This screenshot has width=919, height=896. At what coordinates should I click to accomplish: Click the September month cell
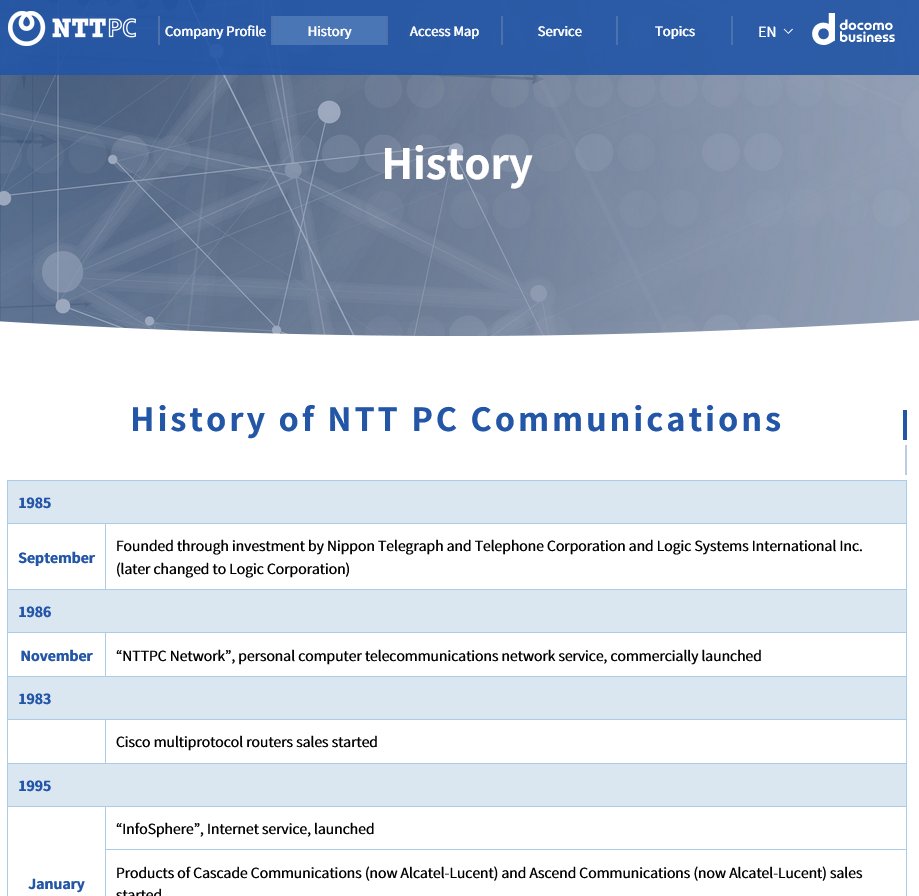coord(56,557)
